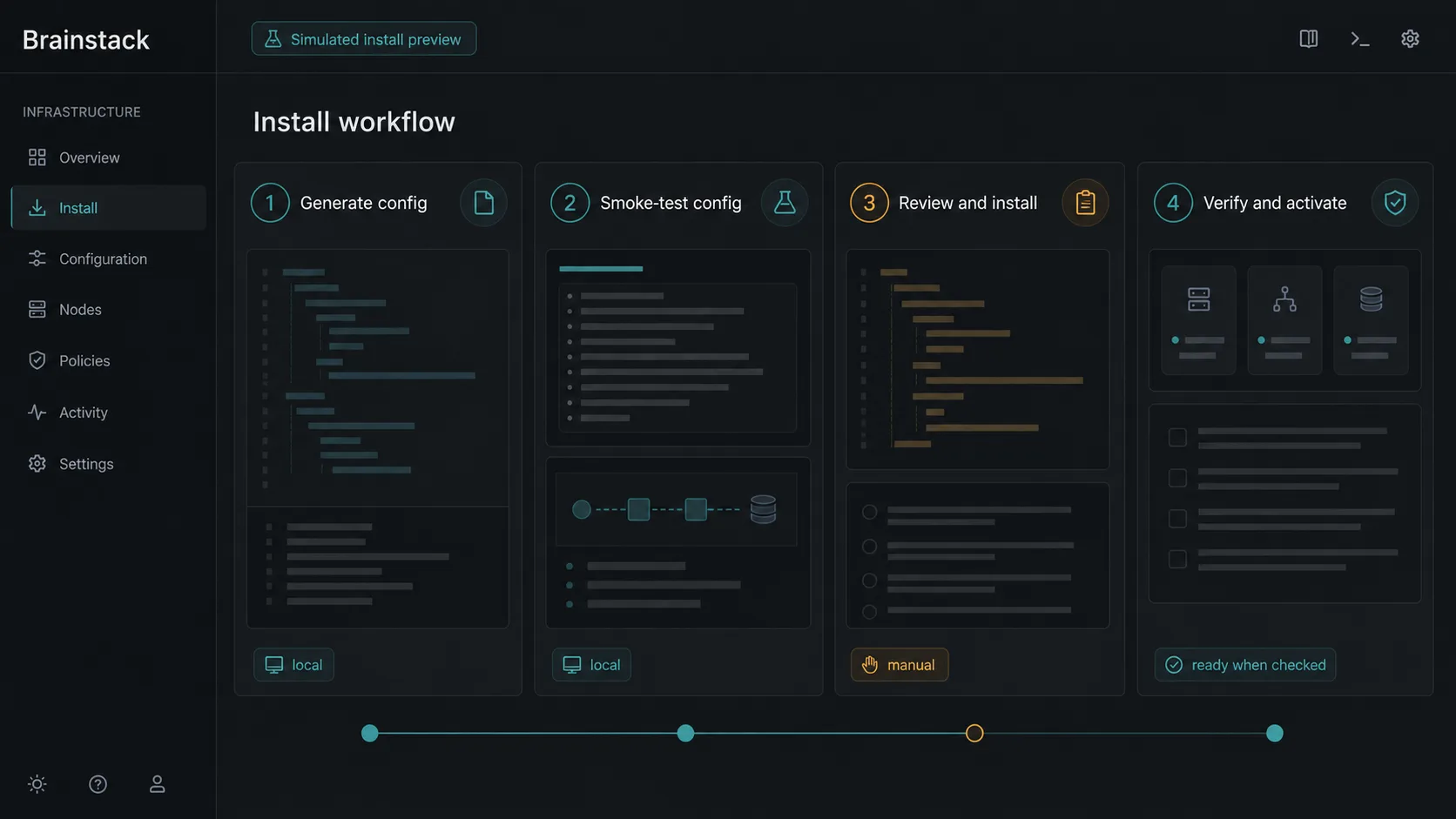Select the first radio option in Review card
1456x819 pixels.
click(869, 512)
